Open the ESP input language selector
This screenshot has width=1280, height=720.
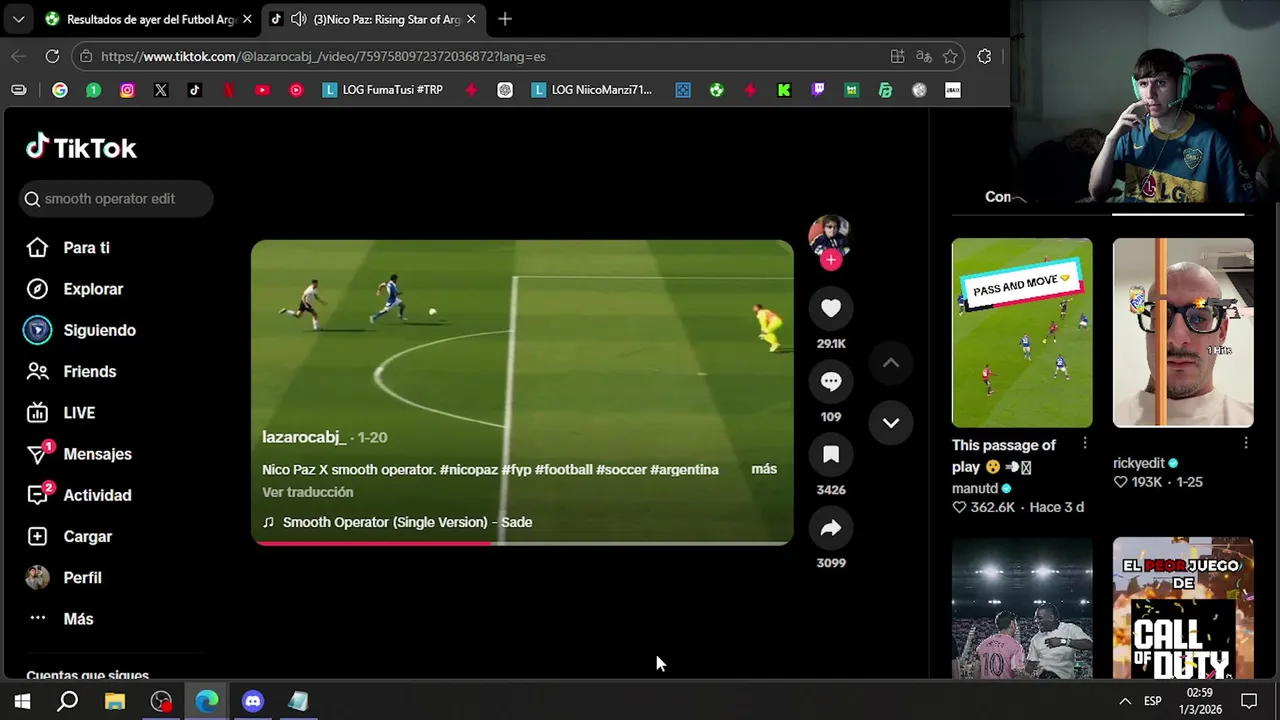click(1153, 701)
